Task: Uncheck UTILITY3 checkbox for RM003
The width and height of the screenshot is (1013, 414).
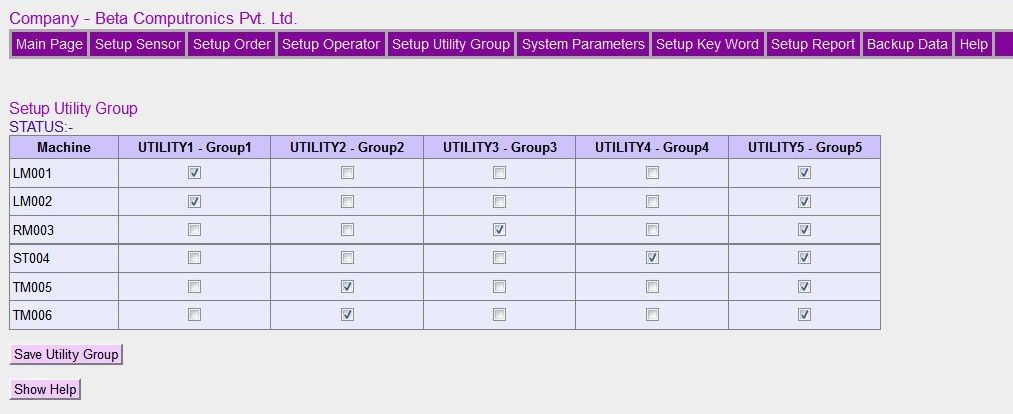Action: [x=499, y=229]
